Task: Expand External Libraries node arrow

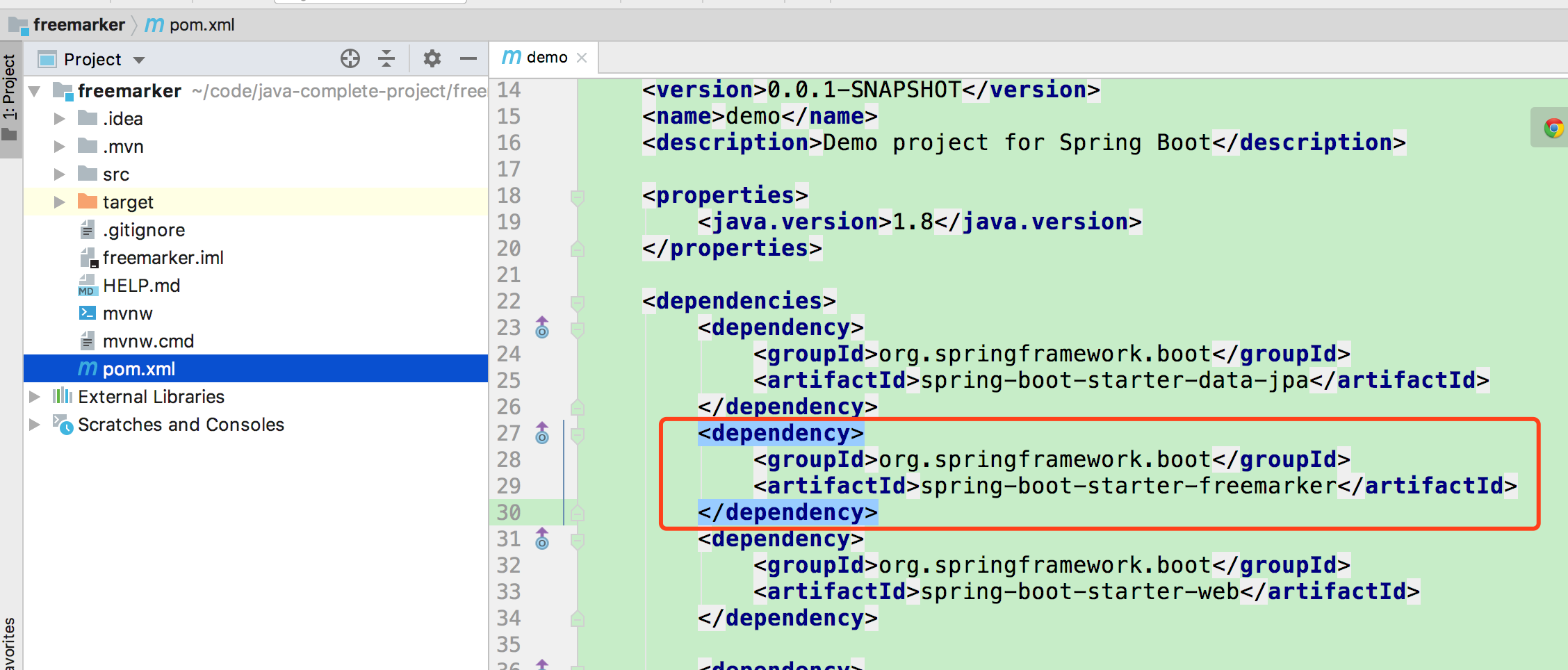Action: point(35,397)
